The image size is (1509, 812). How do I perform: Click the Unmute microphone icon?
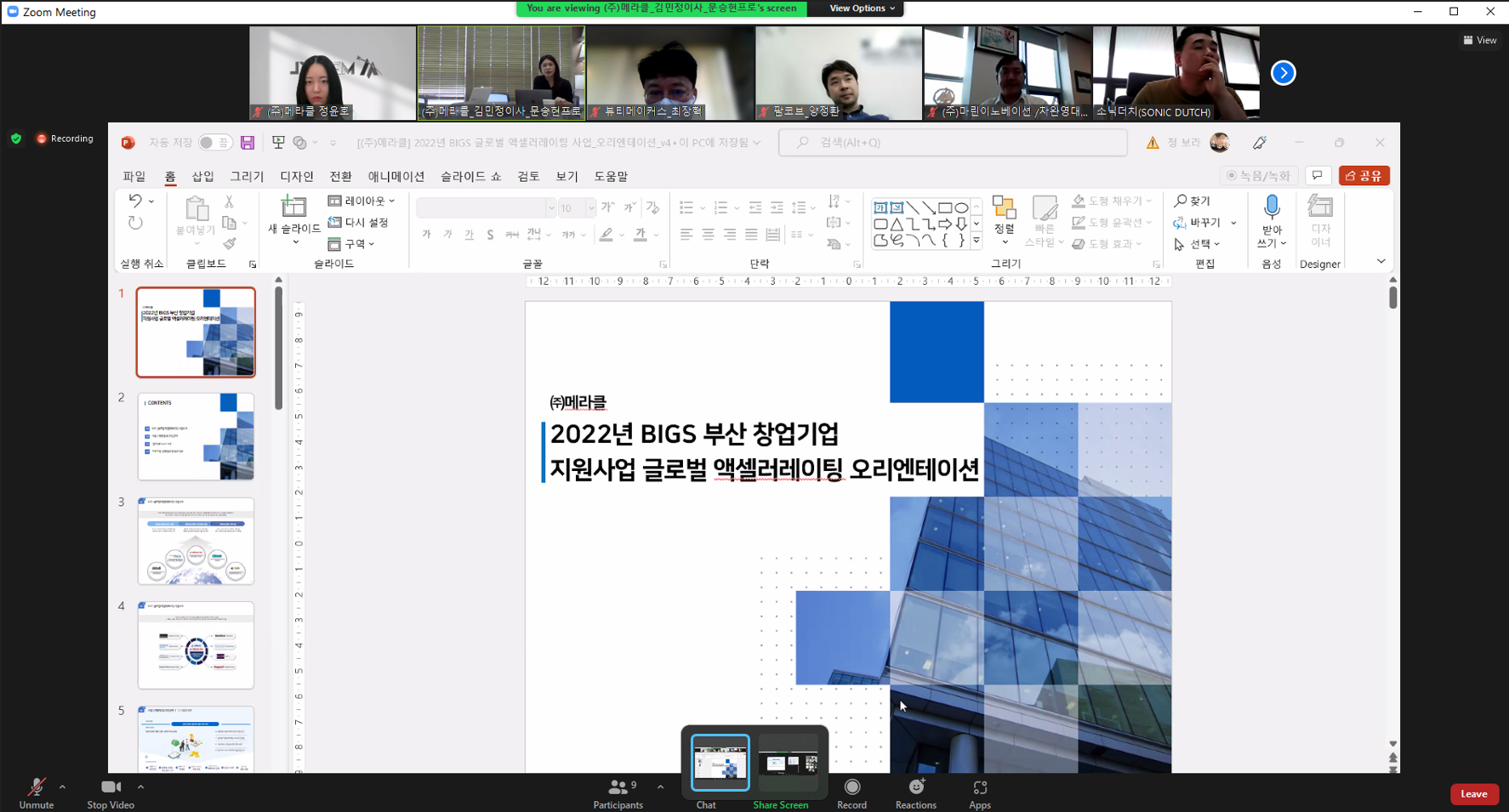pos(37,787)
